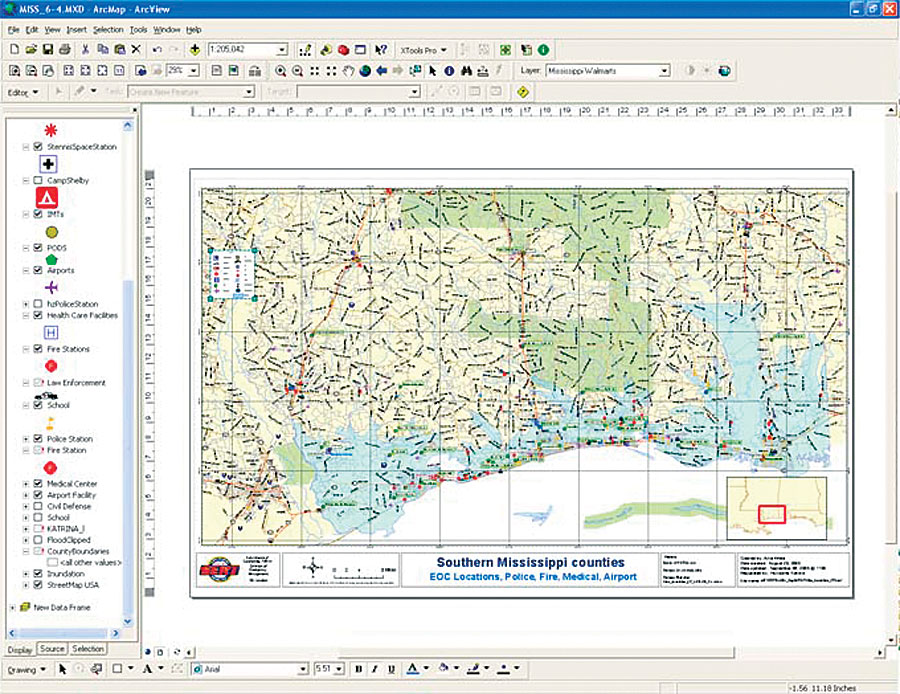The height and width of the screenshot is (694, 900).
Task: Click the globe icon beside Layer dropdown
Action: point(725,71)
